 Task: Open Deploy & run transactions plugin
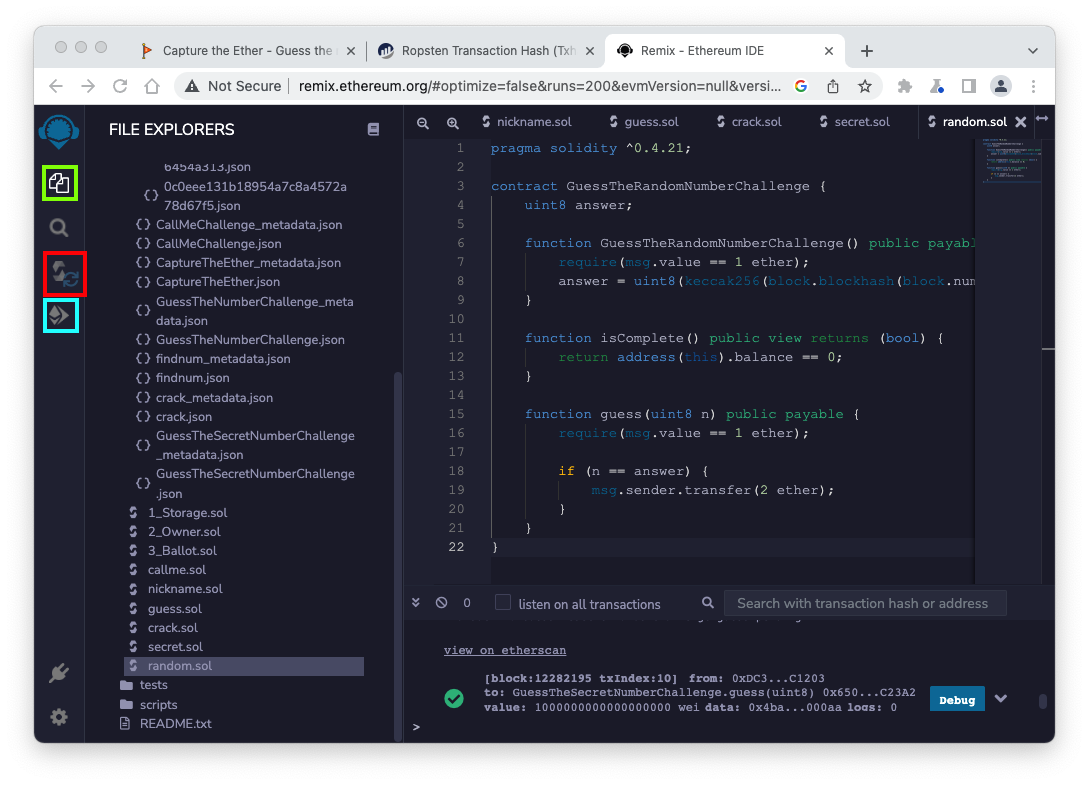pyautogui.click(x=60, y=316)
